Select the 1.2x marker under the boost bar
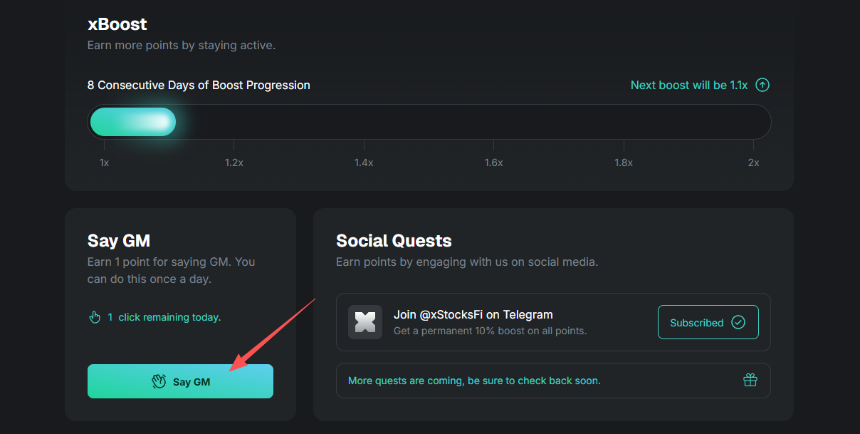 234,162
